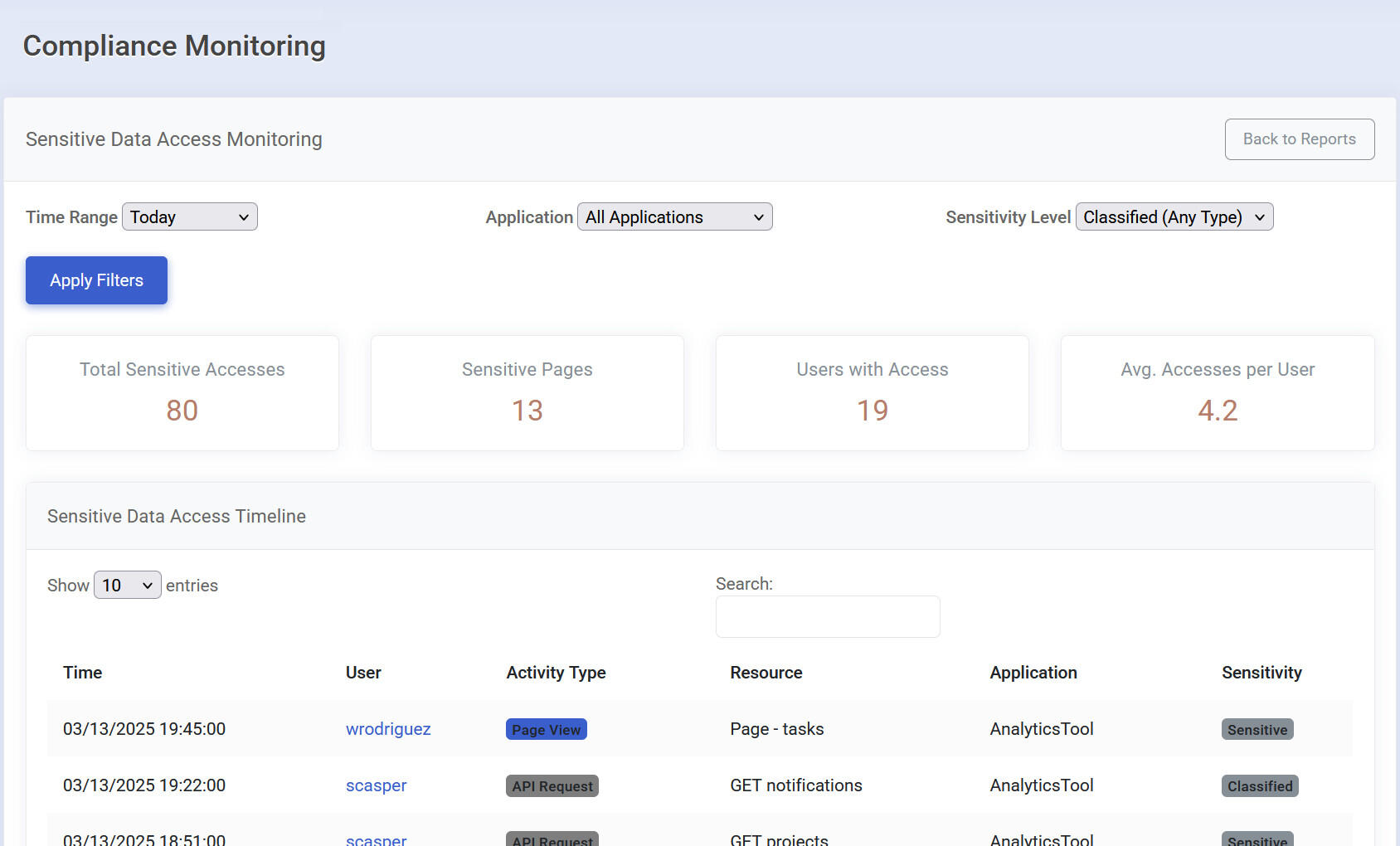Click the Apply Filters button

(x=96, y=280)
